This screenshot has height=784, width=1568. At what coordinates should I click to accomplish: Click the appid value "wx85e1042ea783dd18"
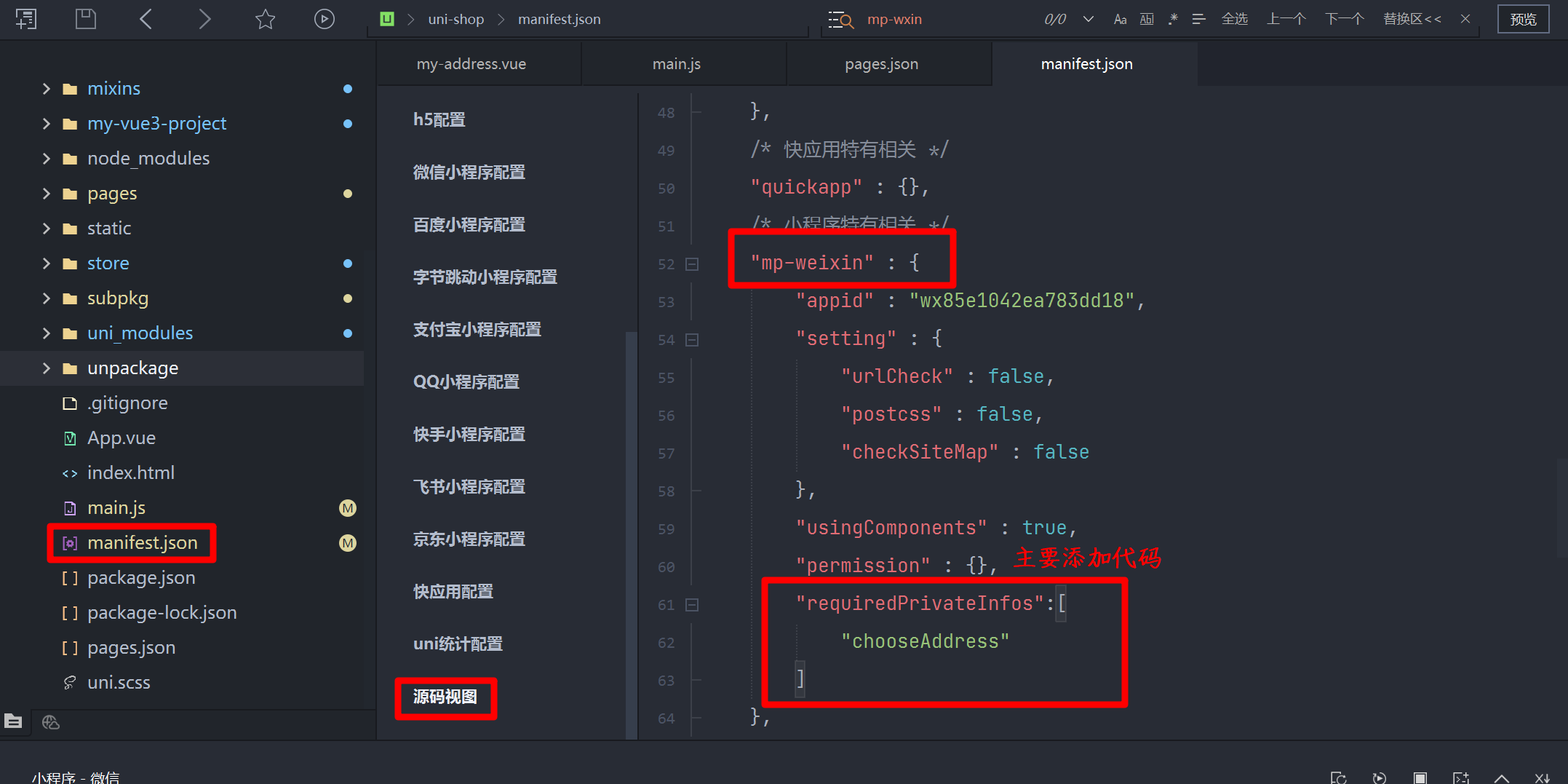(x=1022, y=301)
